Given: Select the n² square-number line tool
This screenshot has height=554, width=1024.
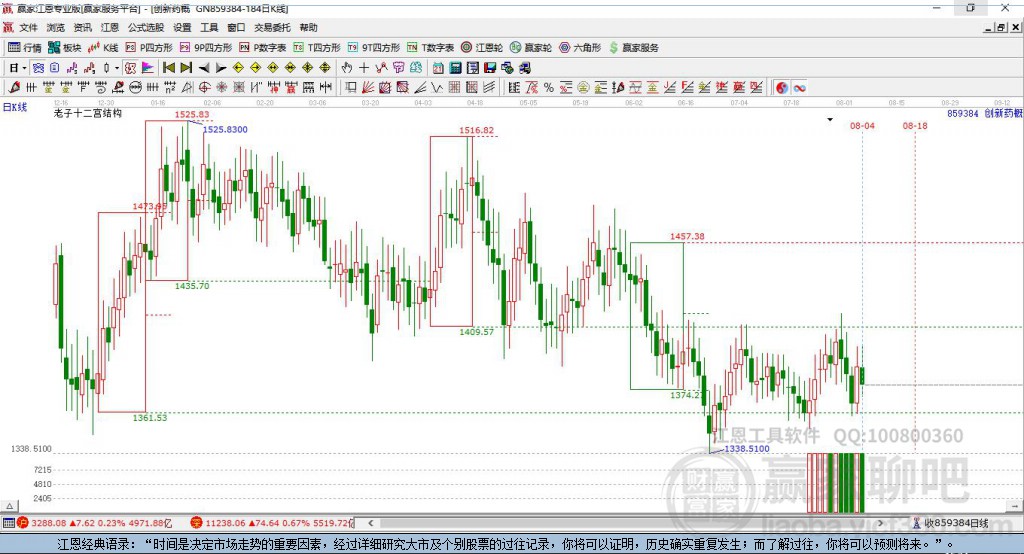Looking at the screenshot, I should click(170, 88).
